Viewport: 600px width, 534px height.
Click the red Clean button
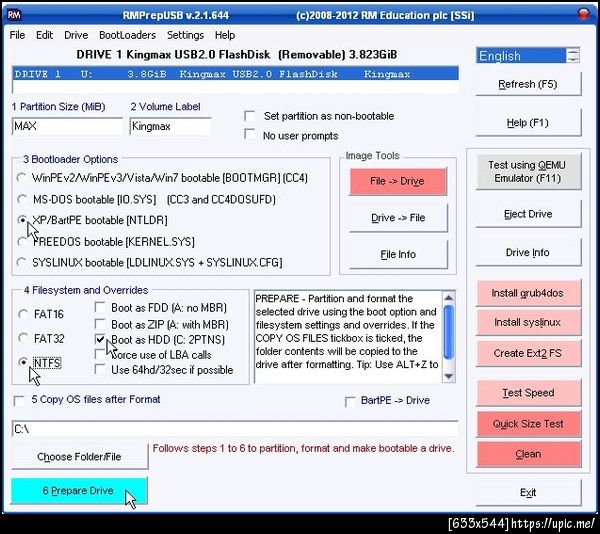point(528,454)
